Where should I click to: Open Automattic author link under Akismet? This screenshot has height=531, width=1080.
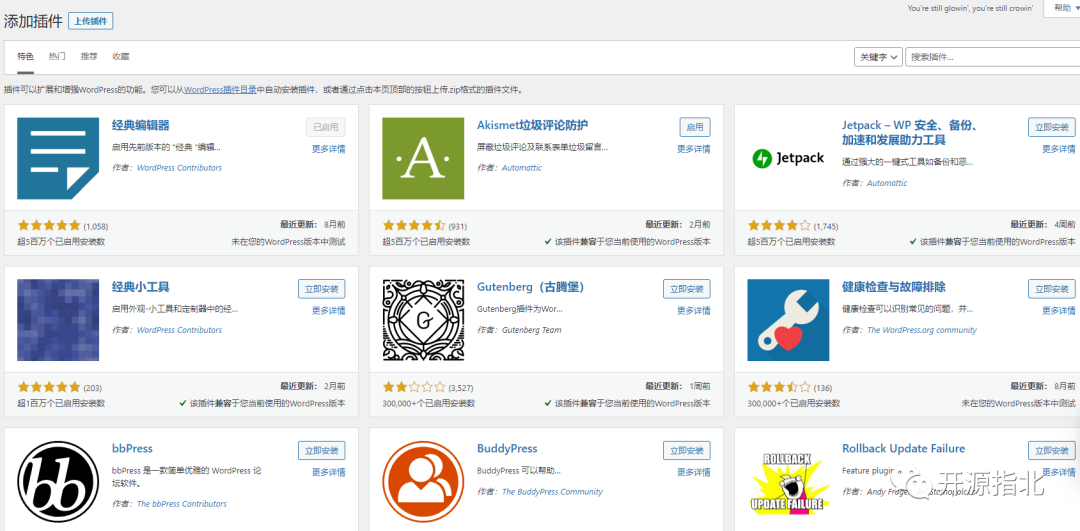(522, 168)
